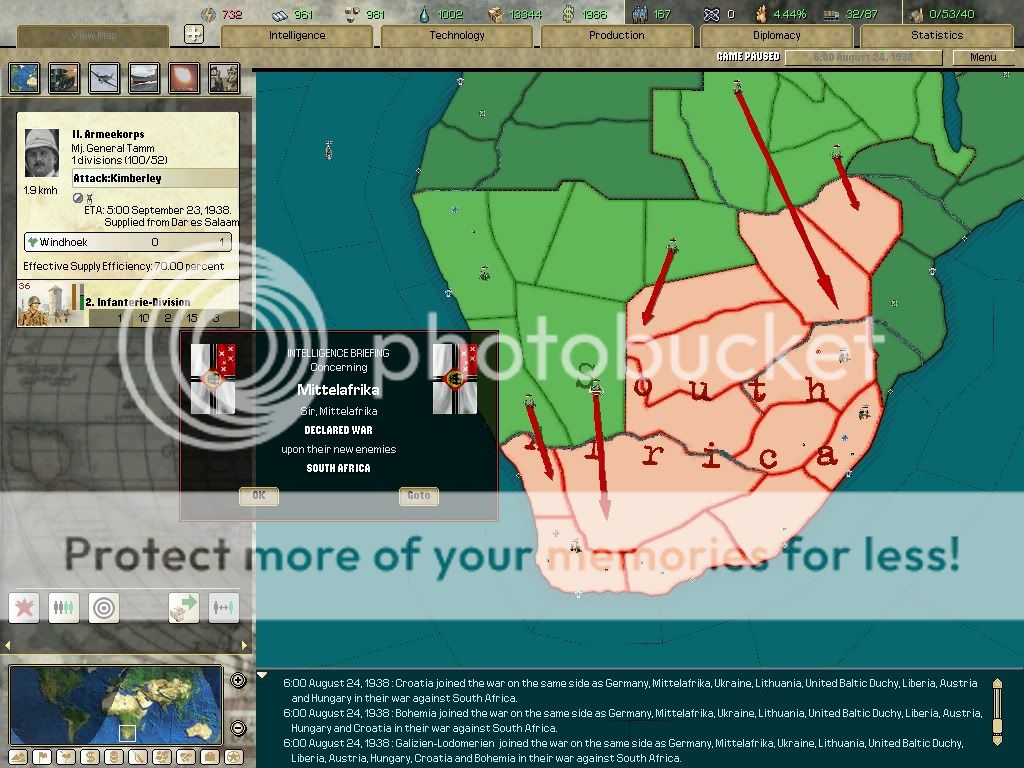Collapse the message log triangle
The height and width of the screenshot is (768, 1024).
point(263,675)
